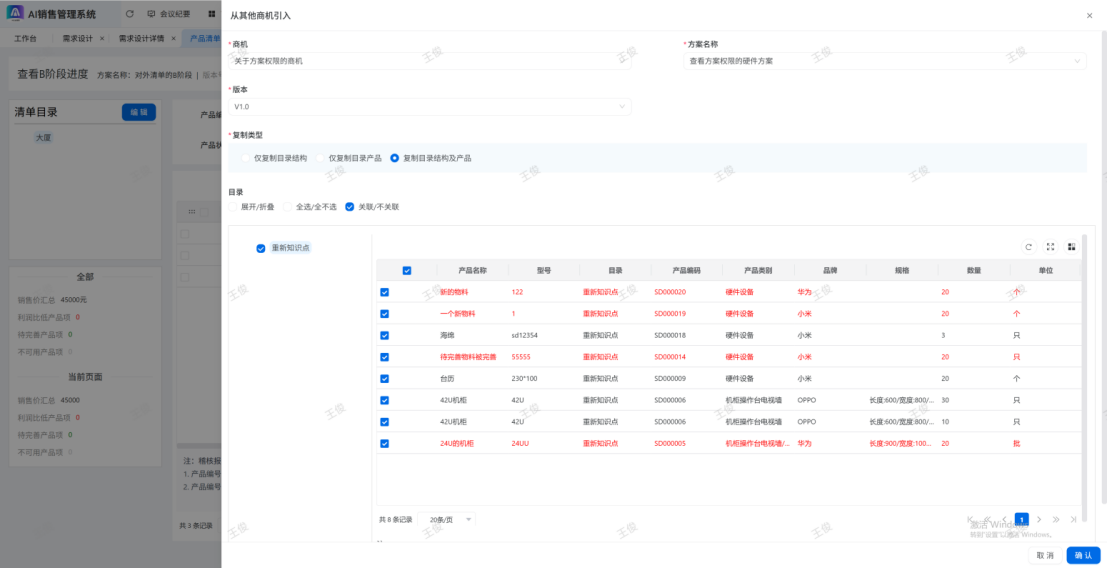Open the column settings grid icon
This screenshot has height=569, width=1108.
(1071, 247)
